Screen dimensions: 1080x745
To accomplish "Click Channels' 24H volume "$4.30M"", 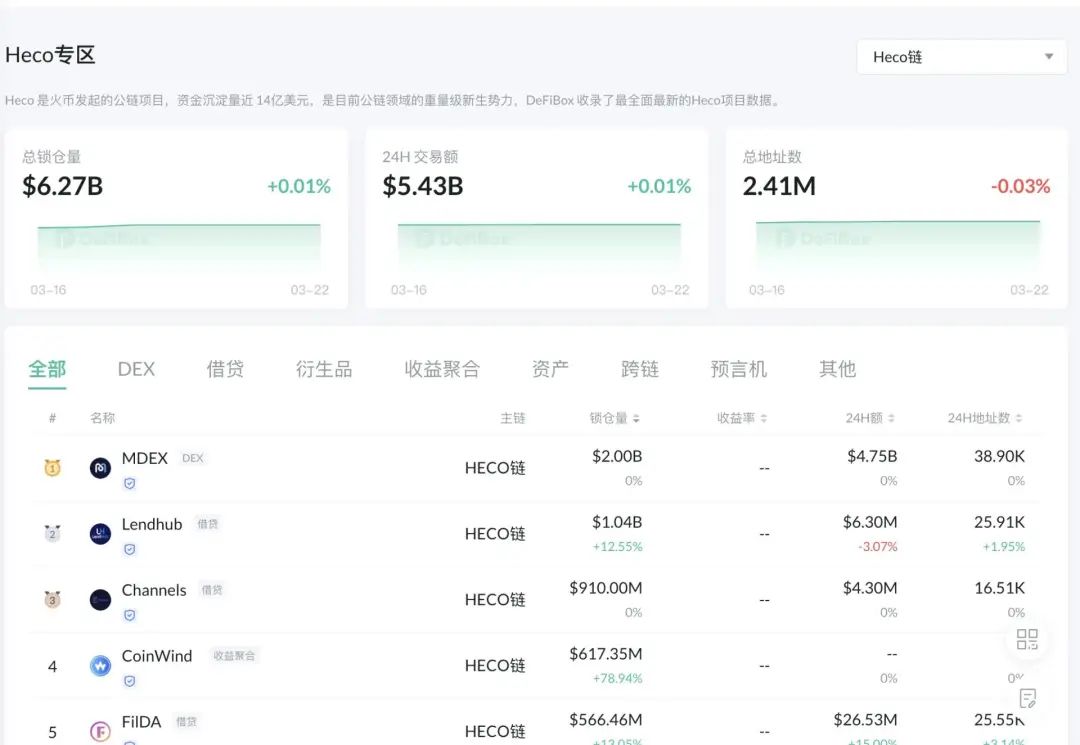I will click(870, 588).
